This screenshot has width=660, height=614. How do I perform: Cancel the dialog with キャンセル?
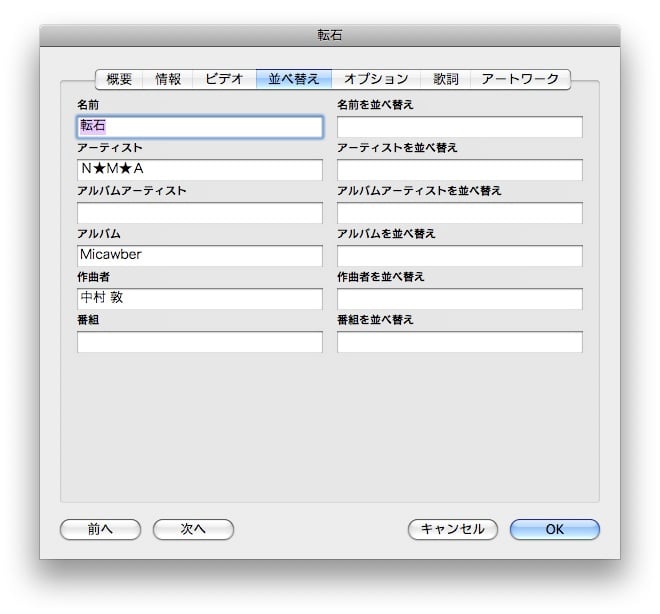(x=453, y=529)
